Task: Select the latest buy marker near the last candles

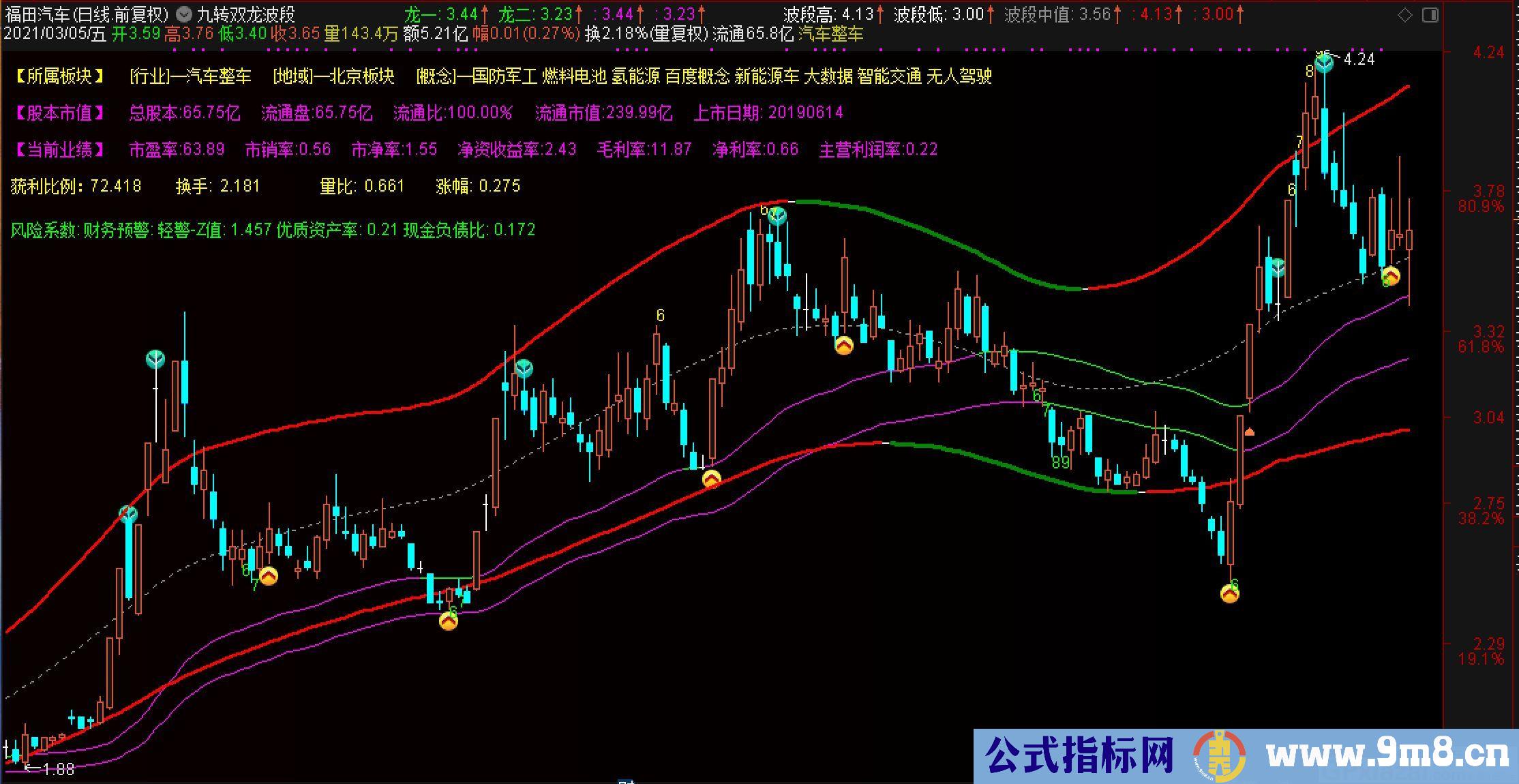Action: 1391,277
